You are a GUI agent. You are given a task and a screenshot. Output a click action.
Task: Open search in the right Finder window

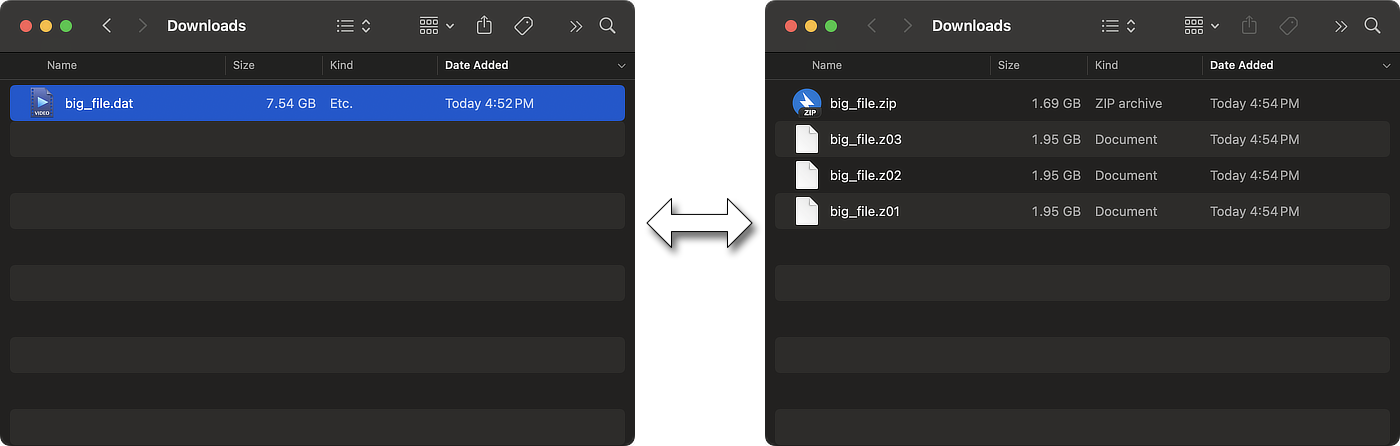pyautogui.click(x=1372, y=26)
